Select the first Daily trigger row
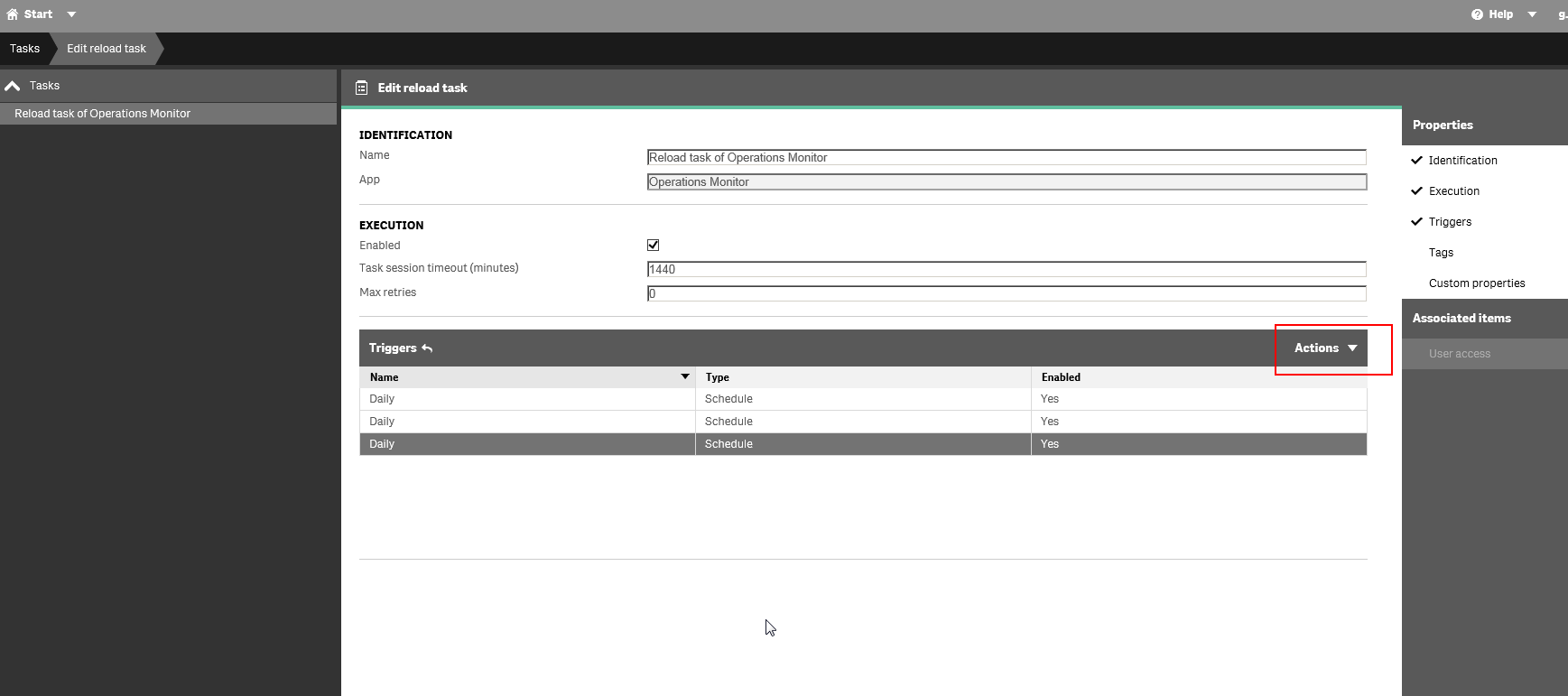The height and width of the screenshot is (696, 1568). click(x=863, y=399)
